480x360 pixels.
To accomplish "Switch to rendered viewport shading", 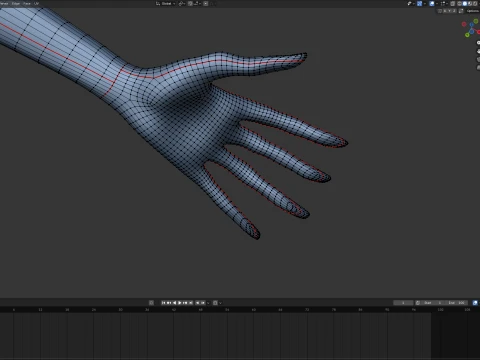I will click(475, 4).
